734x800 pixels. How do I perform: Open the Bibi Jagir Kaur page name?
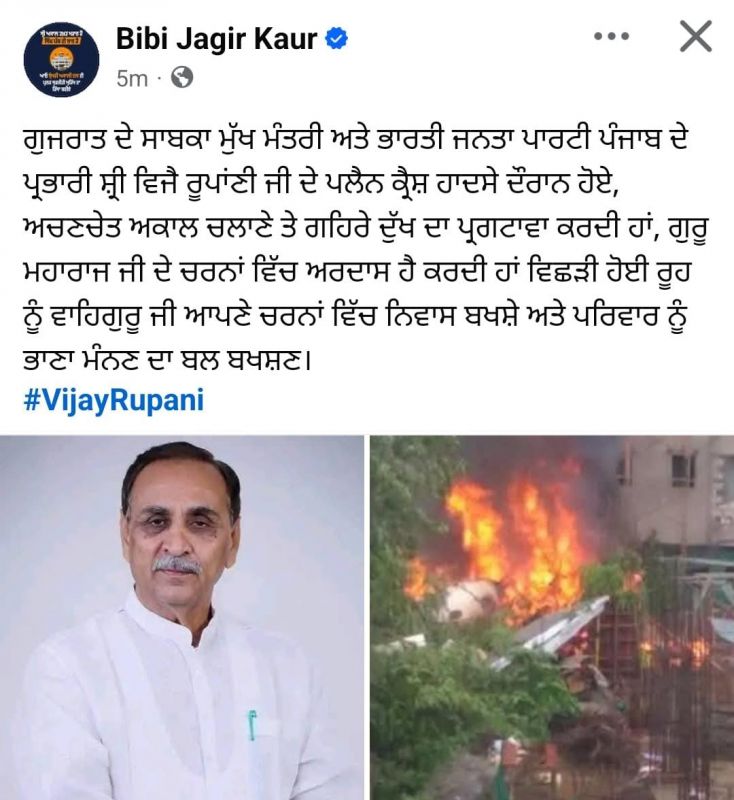216,39
